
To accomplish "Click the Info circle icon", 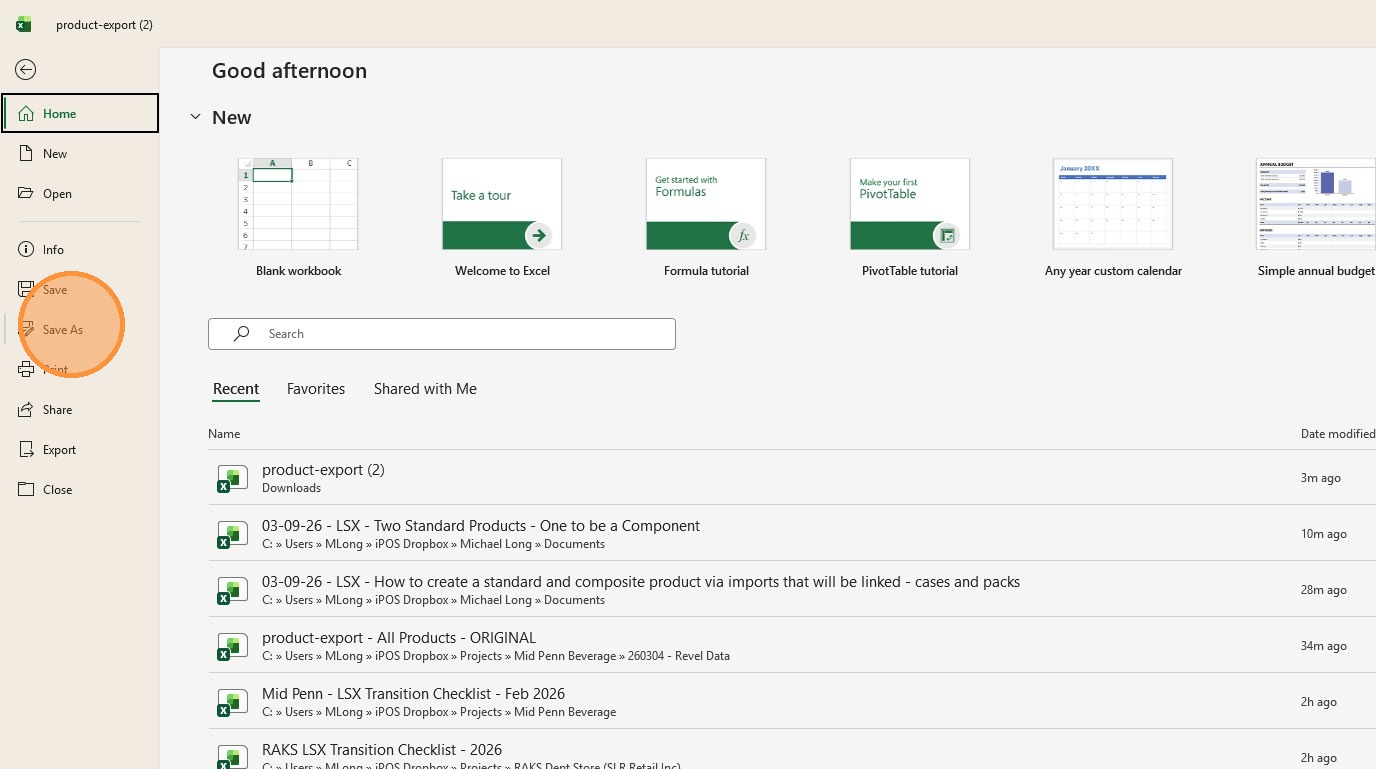I will 26,249.
